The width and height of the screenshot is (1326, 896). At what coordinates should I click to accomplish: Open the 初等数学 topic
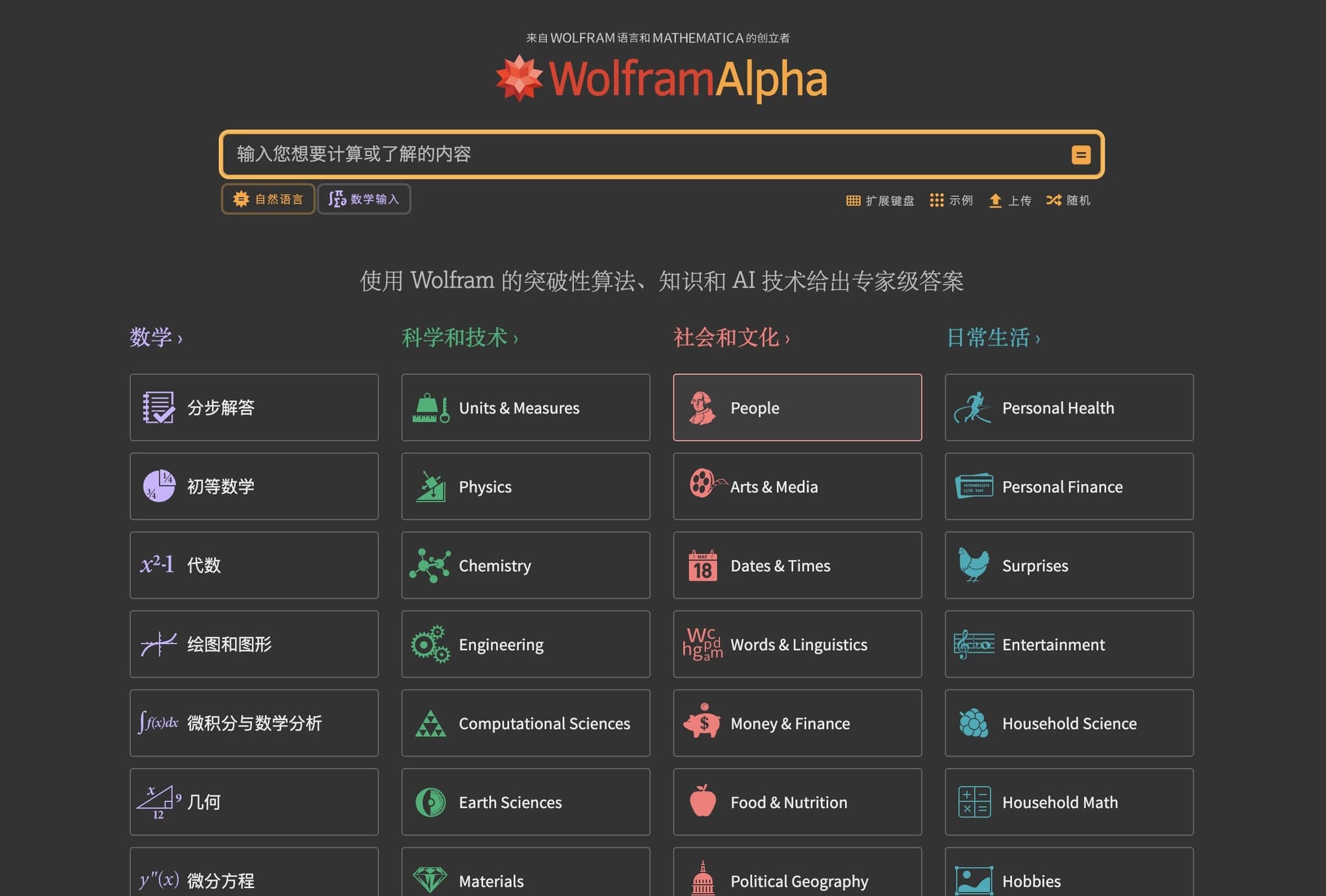254,486
